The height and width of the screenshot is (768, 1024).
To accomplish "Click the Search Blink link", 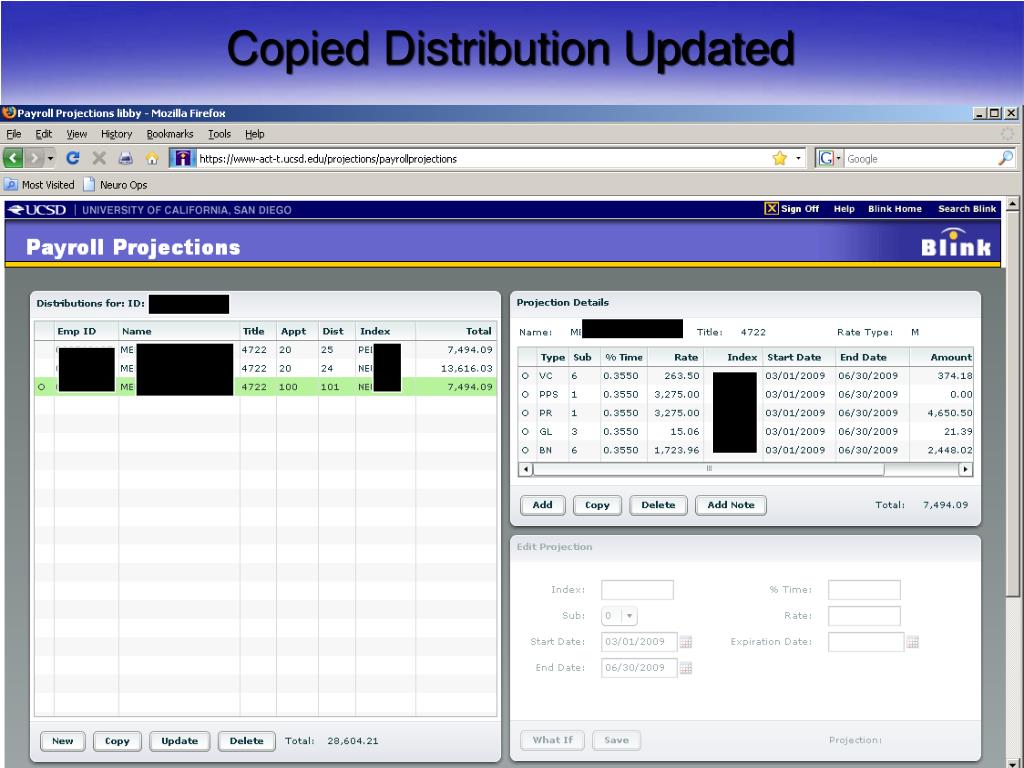I will click(967, 209).
